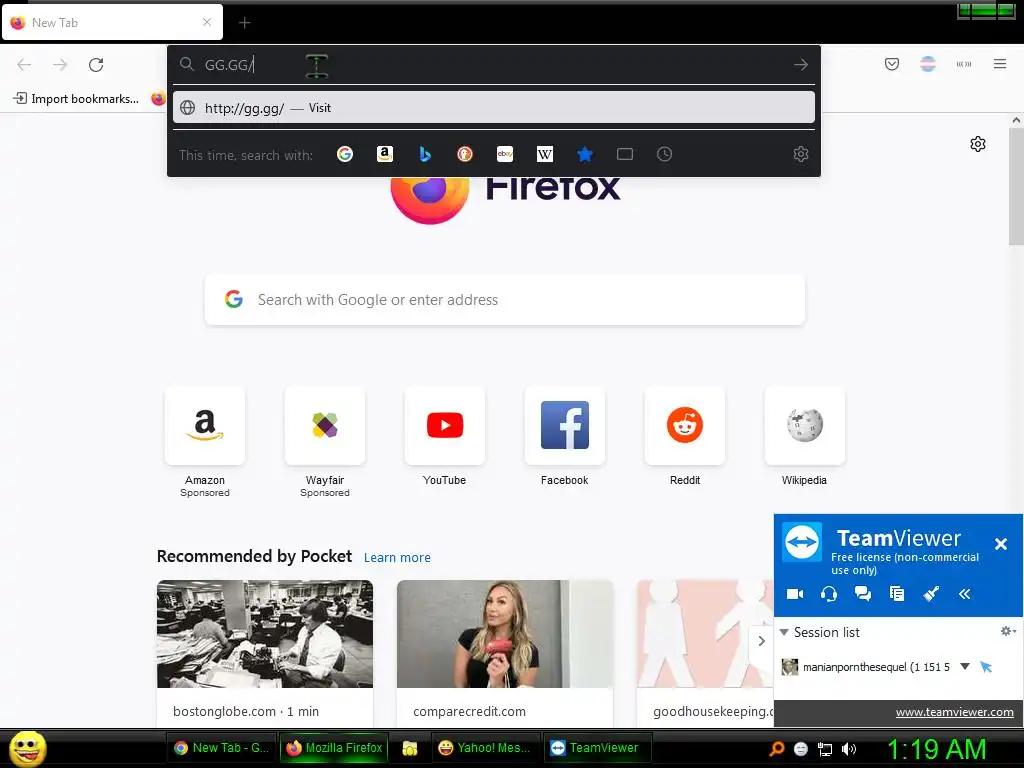Go back to previous page
Viewport: 1024px width, 768px height.
[24, 65]
